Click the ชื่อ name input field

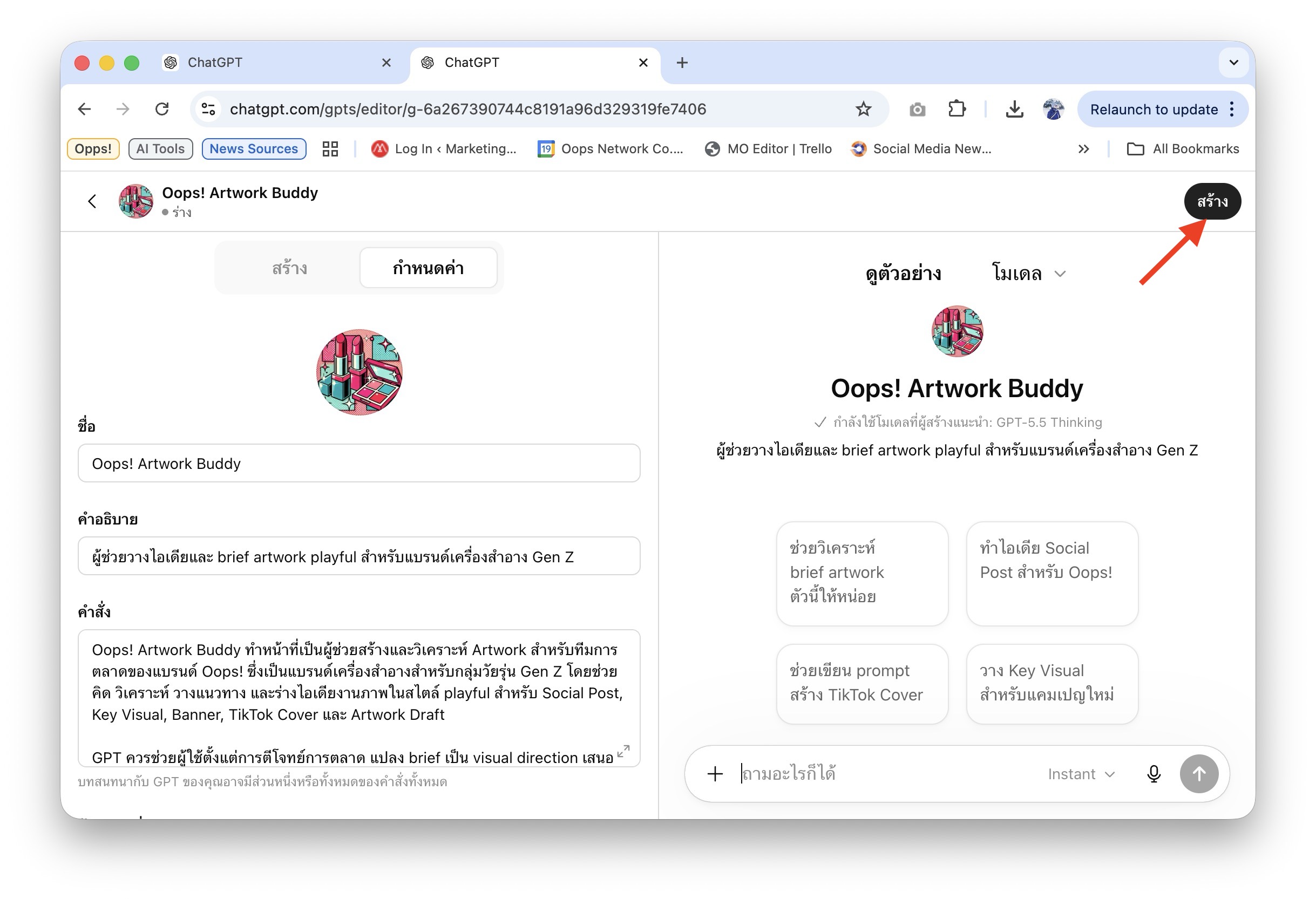coord(359,463)
